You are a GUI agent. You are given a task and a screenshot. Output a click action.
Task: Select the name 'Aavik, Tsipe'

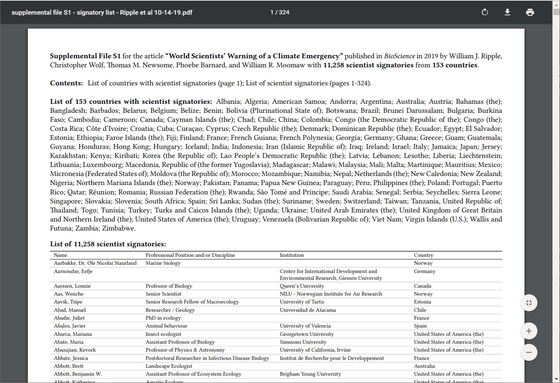[68, 302]
